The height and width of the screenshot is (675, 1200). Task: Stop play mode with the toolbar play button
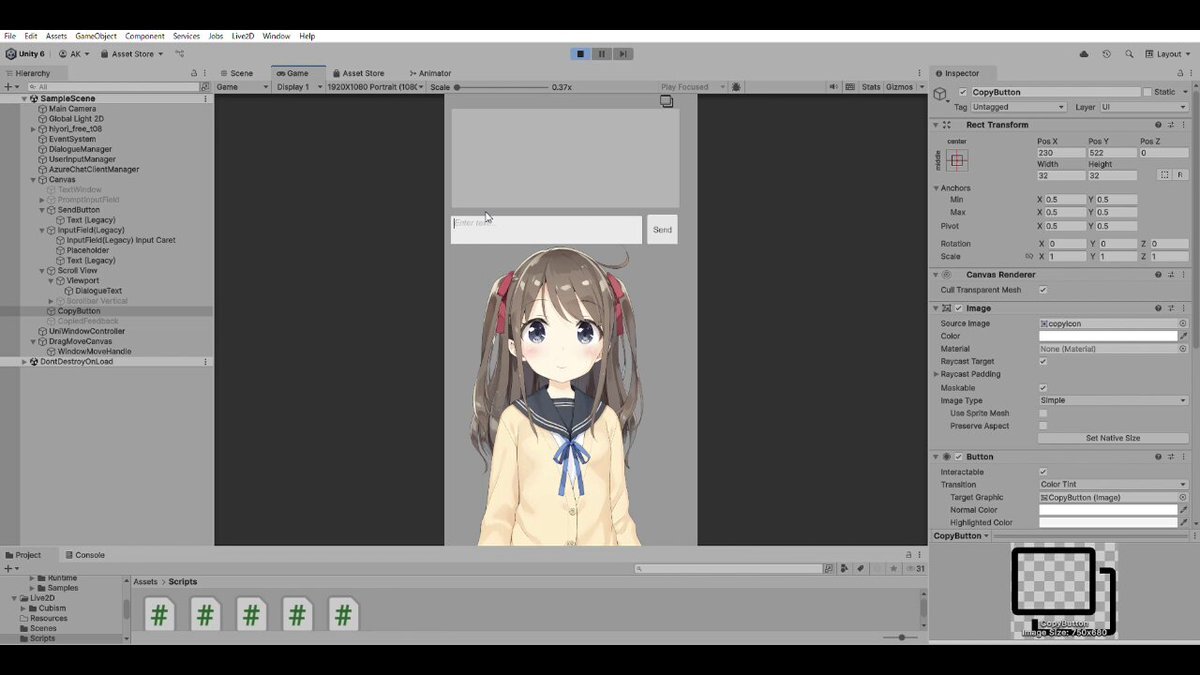pos(580,54)
